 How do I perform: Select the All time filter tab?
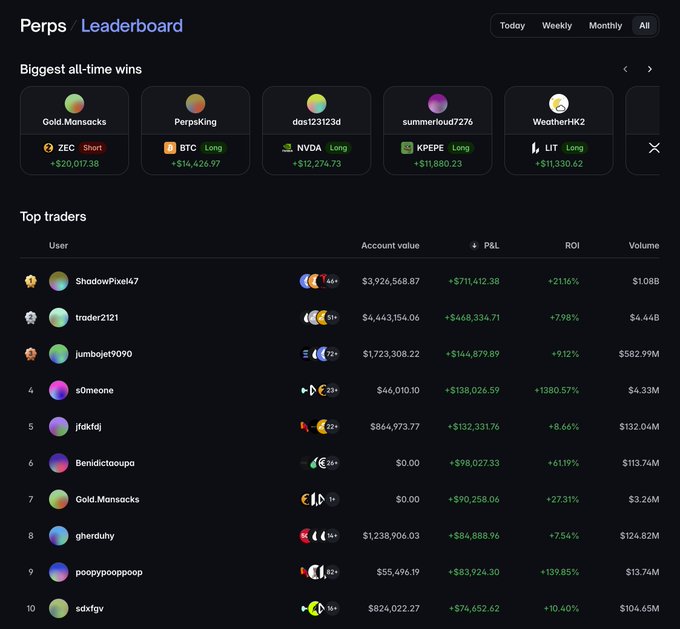[644, 26]
